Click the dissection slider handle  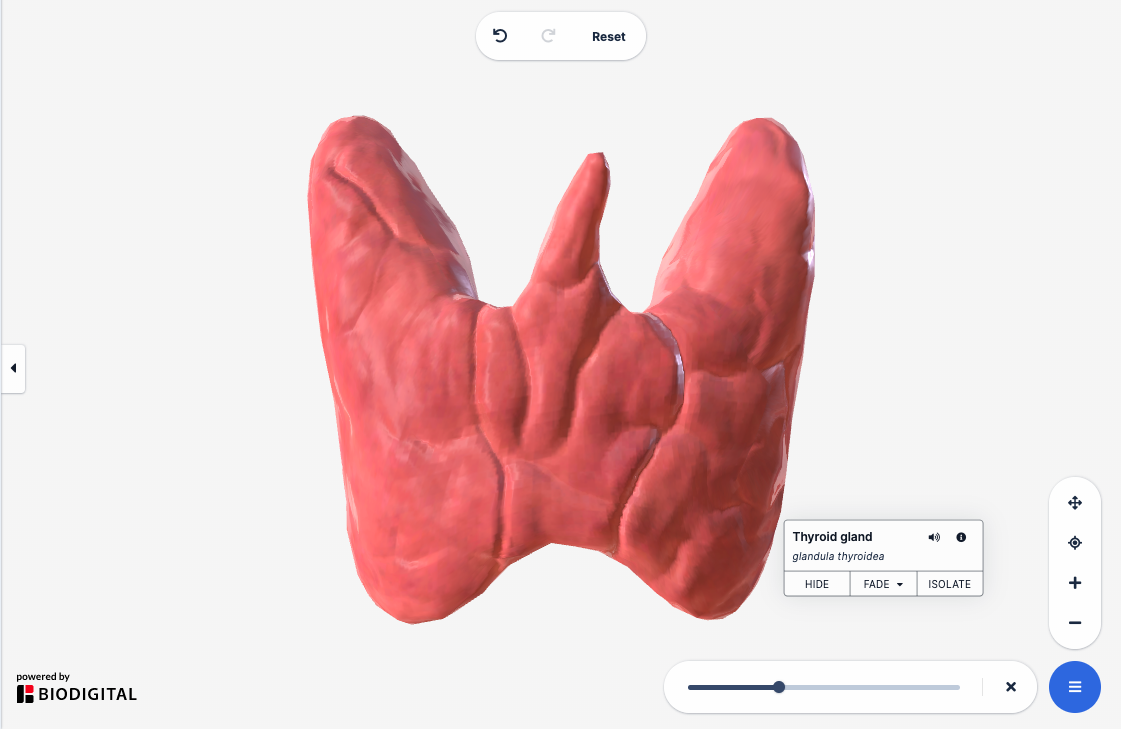pos(779,687)
